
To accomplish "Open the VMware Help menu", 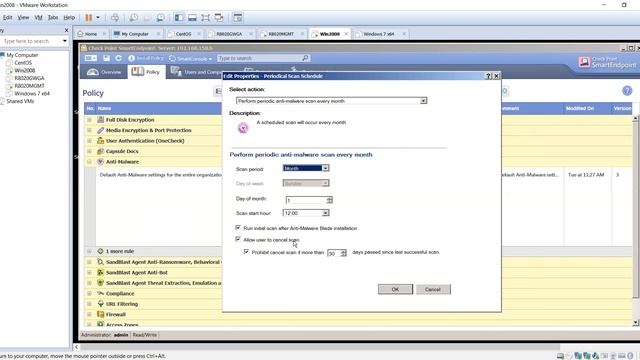I will 69,18.
